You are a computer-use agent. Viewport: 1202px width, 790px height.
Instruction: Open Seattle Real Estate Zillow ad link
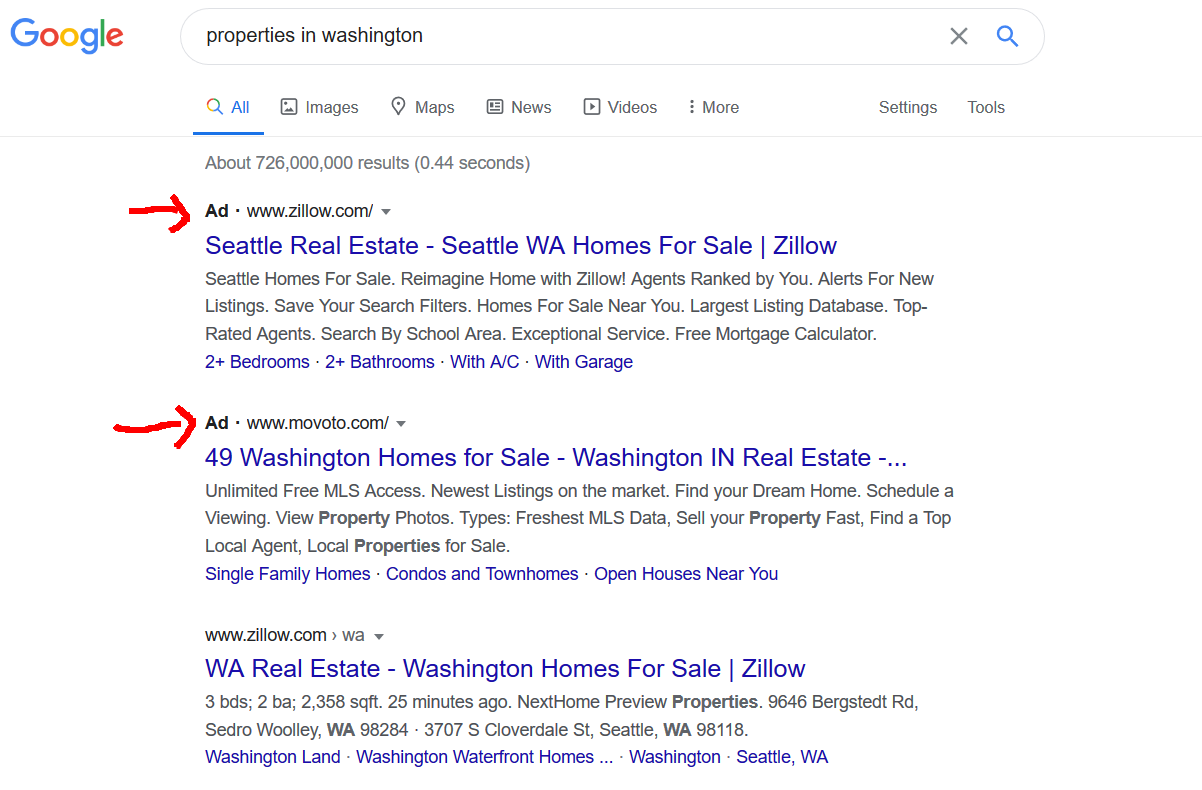click(x=521, y=245)
